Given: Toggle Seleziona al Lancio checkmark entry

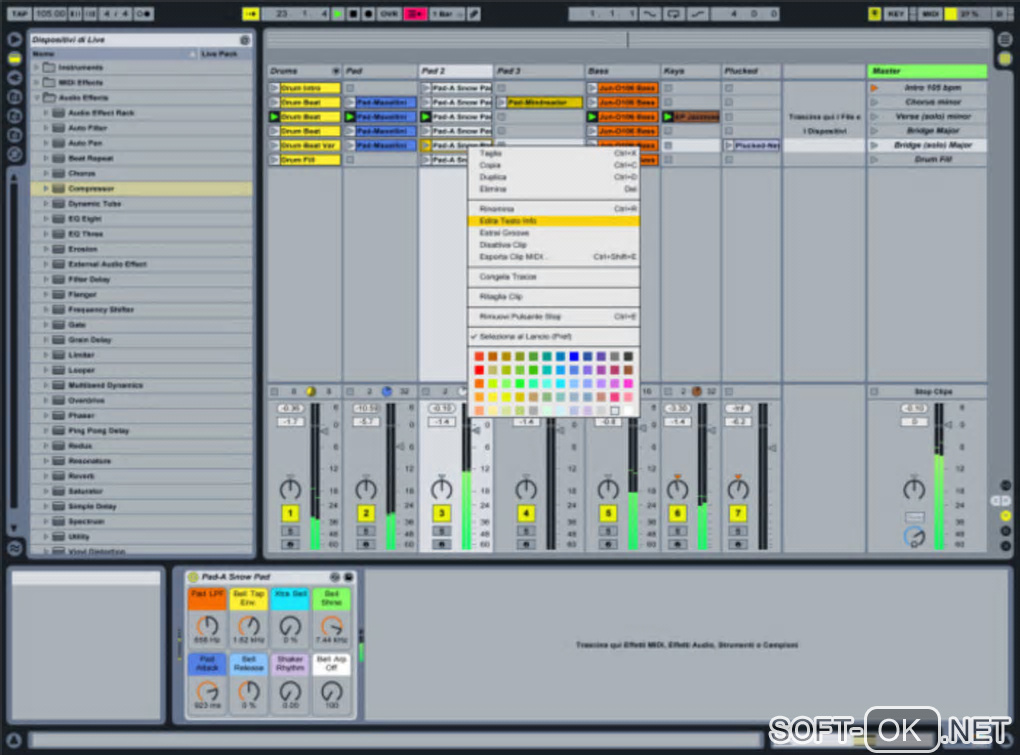Looking at the screenshot, I should pyautogui.click(x=554, y=337).
